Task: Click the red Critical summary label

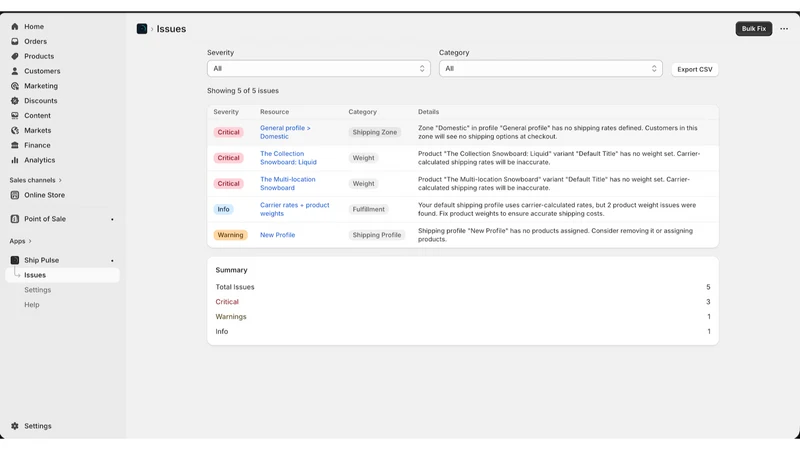Action: point(227,302)
